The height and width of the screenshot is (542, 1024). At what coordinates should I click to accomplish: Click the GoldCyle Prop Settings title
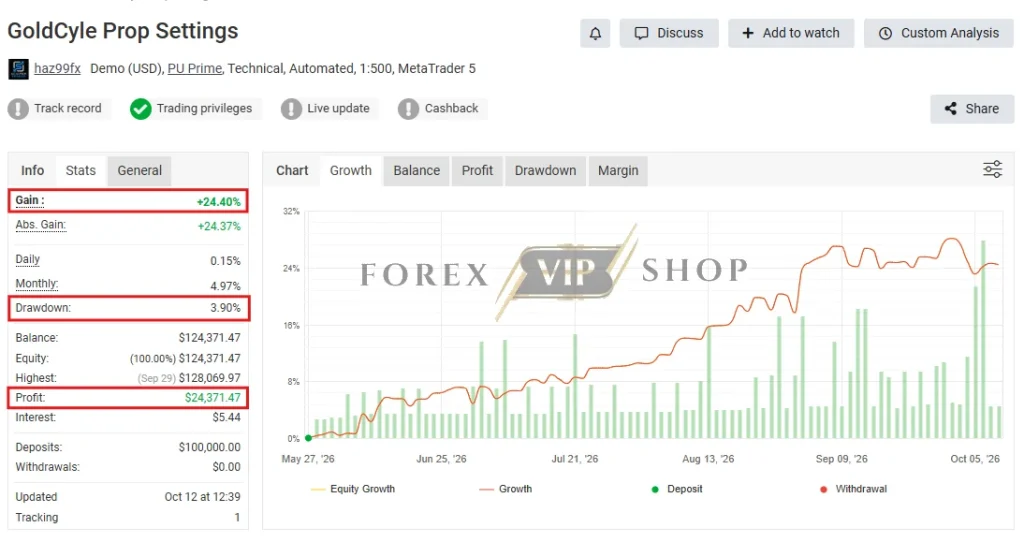pos(123,31)
